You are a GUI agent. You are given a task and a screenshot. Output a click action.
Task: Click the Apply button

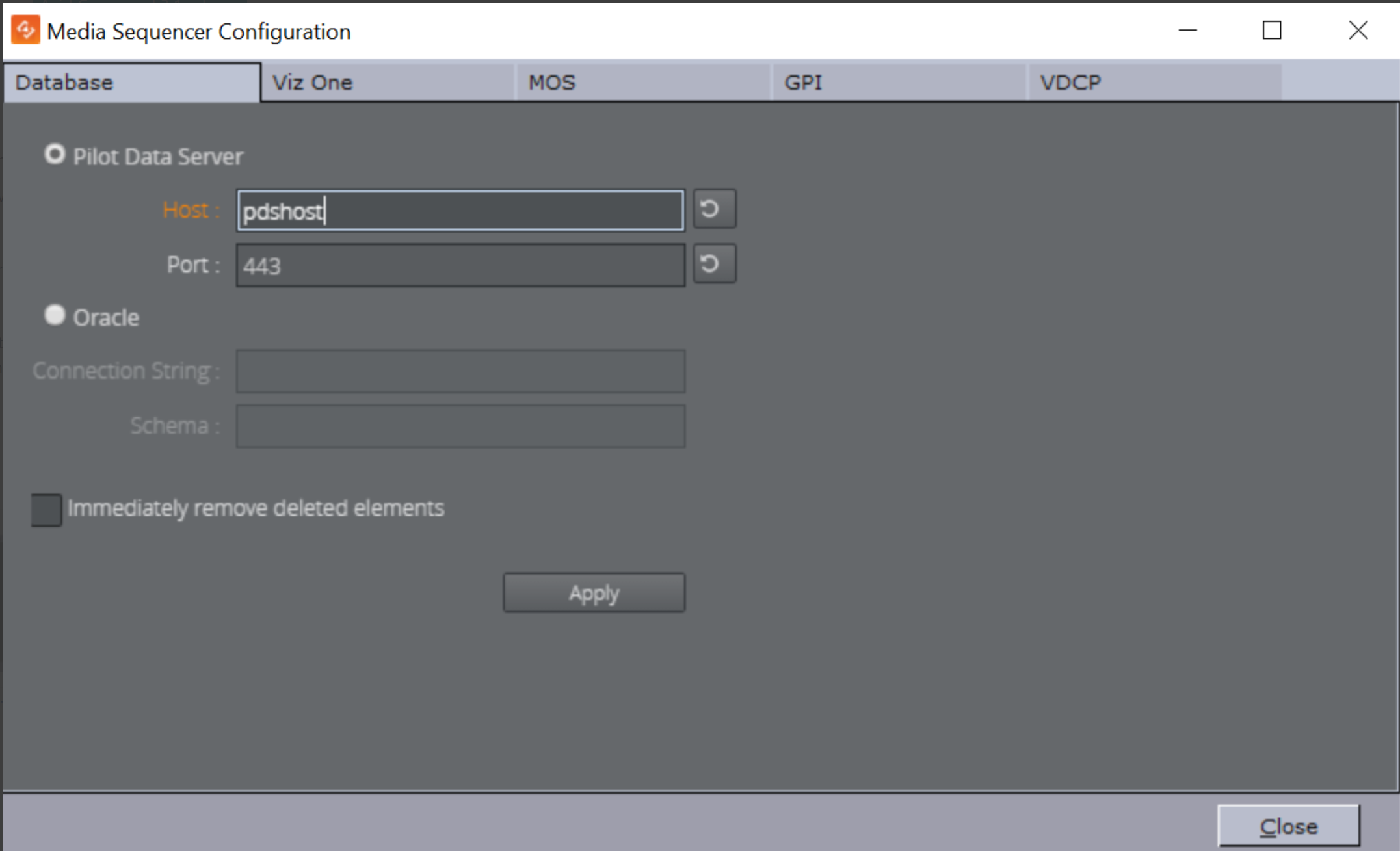point(594,593)
